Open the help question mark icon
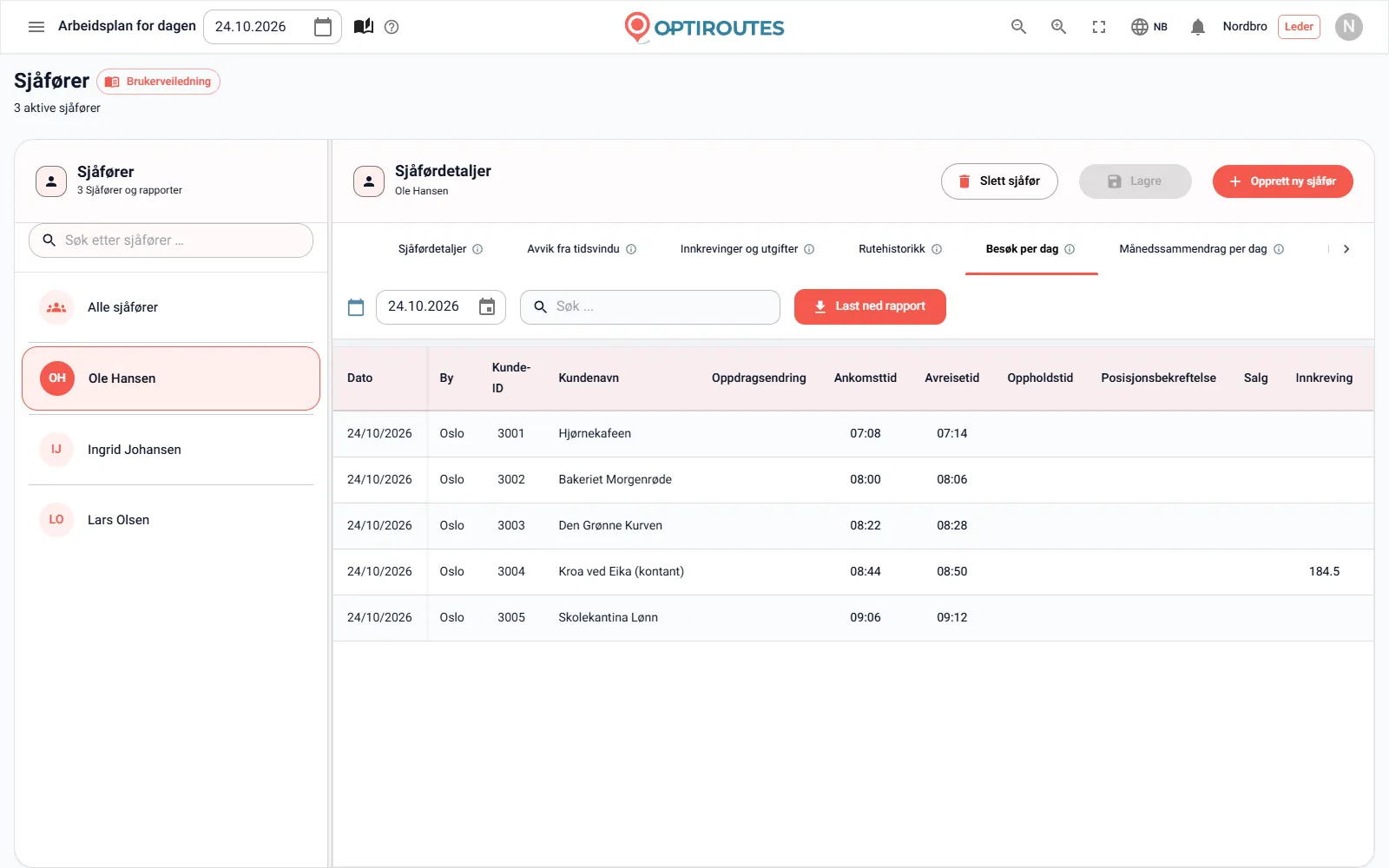 [392, 27]
